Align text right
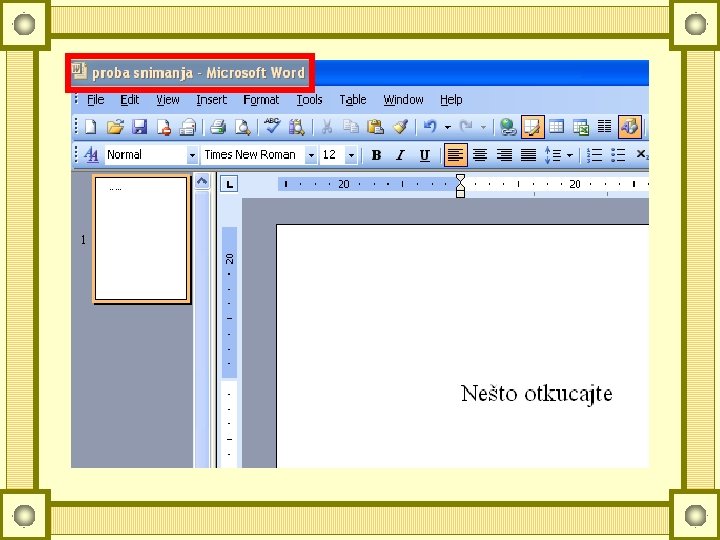This screenshot has width=720, height=540. tap(504, 155)
